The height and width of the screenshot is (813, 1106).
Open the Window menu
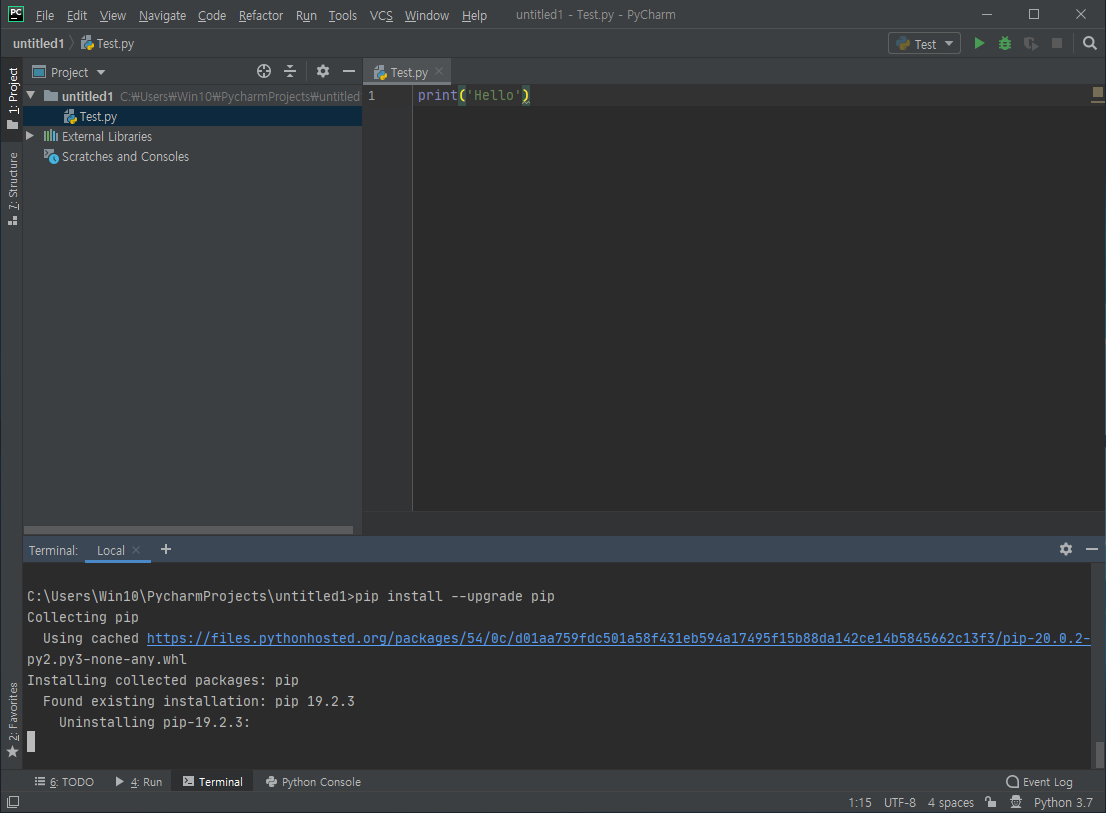click(x=427, y=16)
